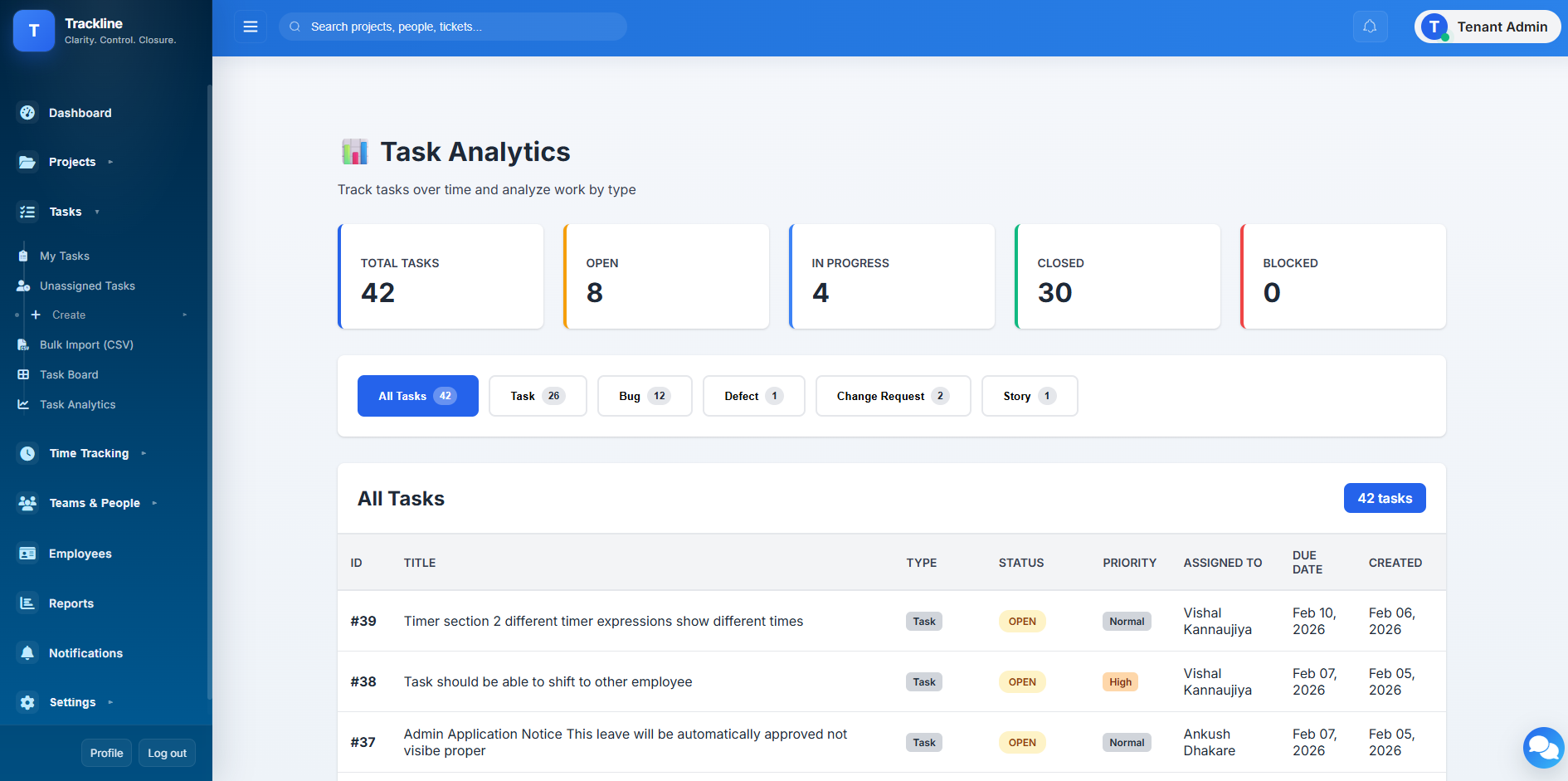Click the Trackline logo
1568x781 pixels.
click(x=34, y=31)
